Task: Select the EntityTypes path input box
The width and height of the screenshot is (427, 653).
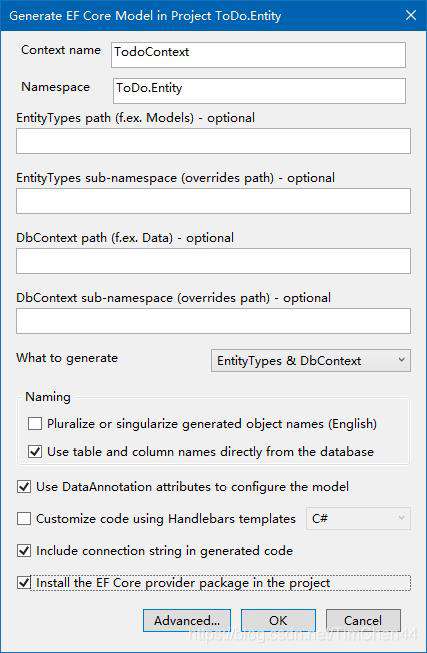Action: point(213,141)
